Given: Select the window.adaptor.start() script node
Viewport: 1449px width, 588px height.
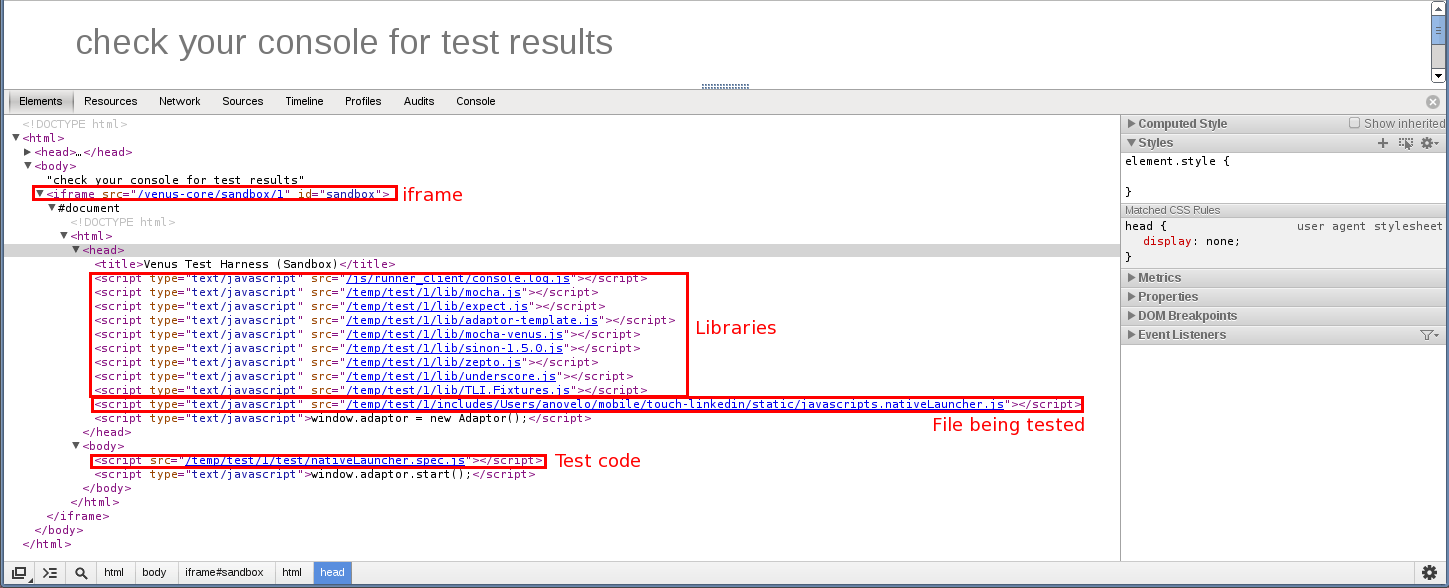Looking at the screenshot, I should tap(315, 474).
